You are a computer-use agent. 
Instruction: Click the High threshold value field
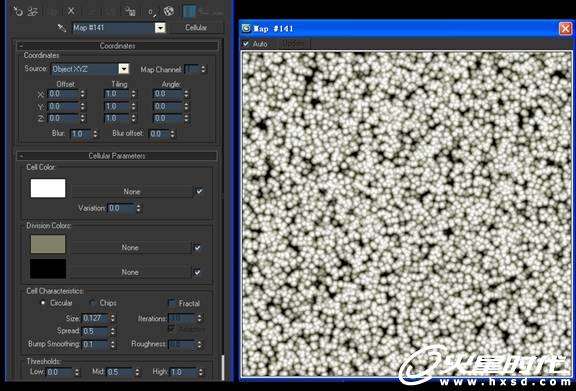(x=183, y=372)
